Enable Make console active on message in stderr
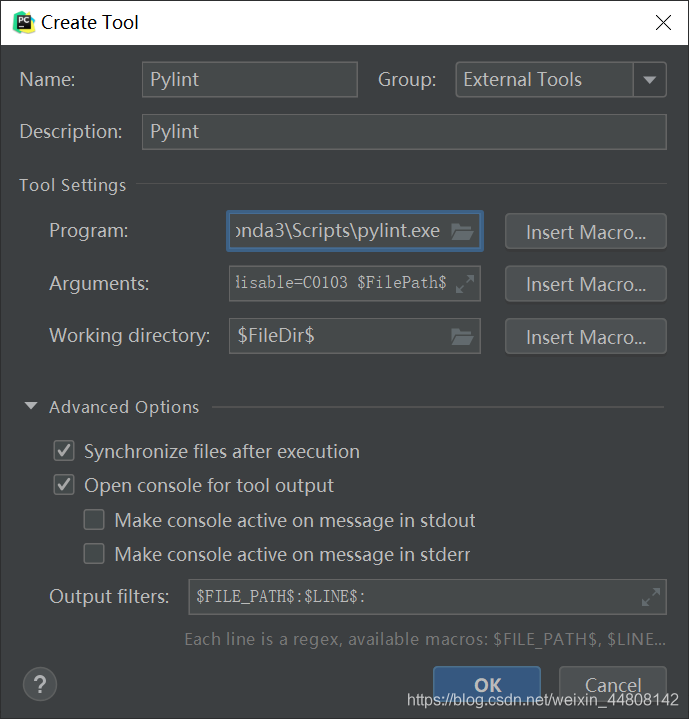This screenshot has height=719, width=689. pos(94,553)
